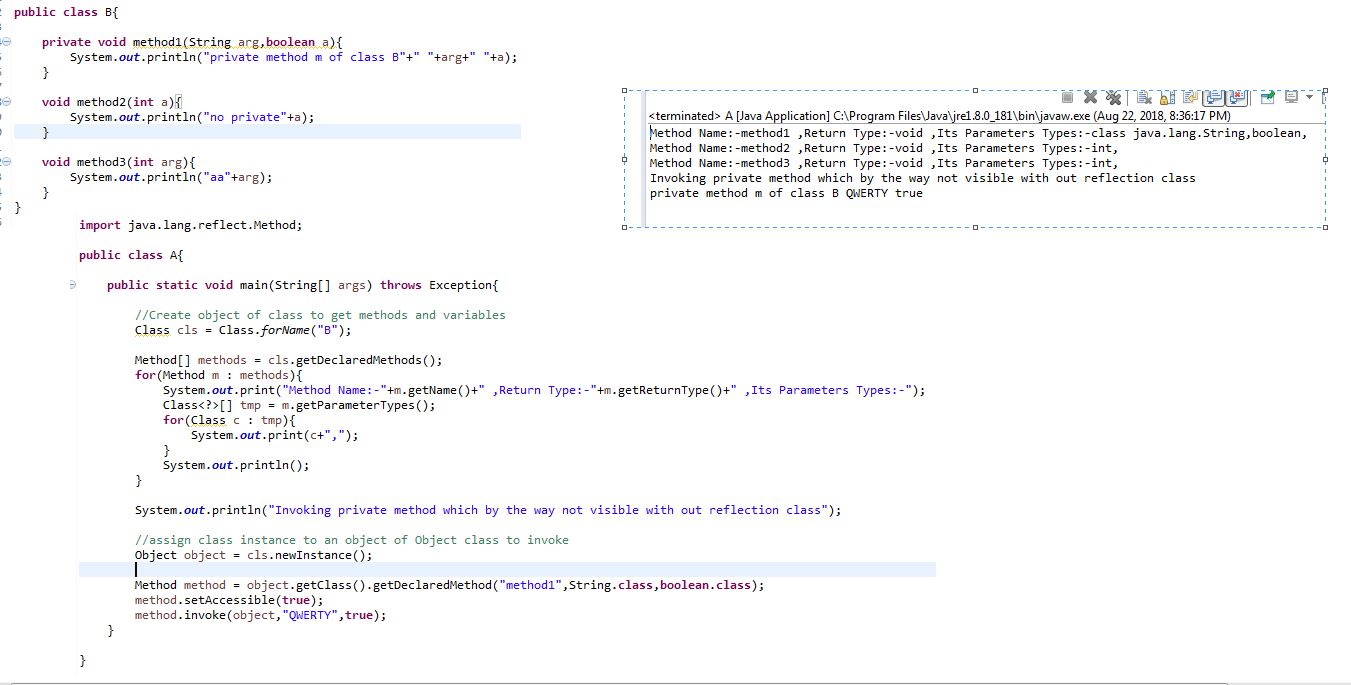Viewport: 1351px width, 685px height.
Task: Click console output line 'Method Name:-method3'
Action: (x=884, y=163)
